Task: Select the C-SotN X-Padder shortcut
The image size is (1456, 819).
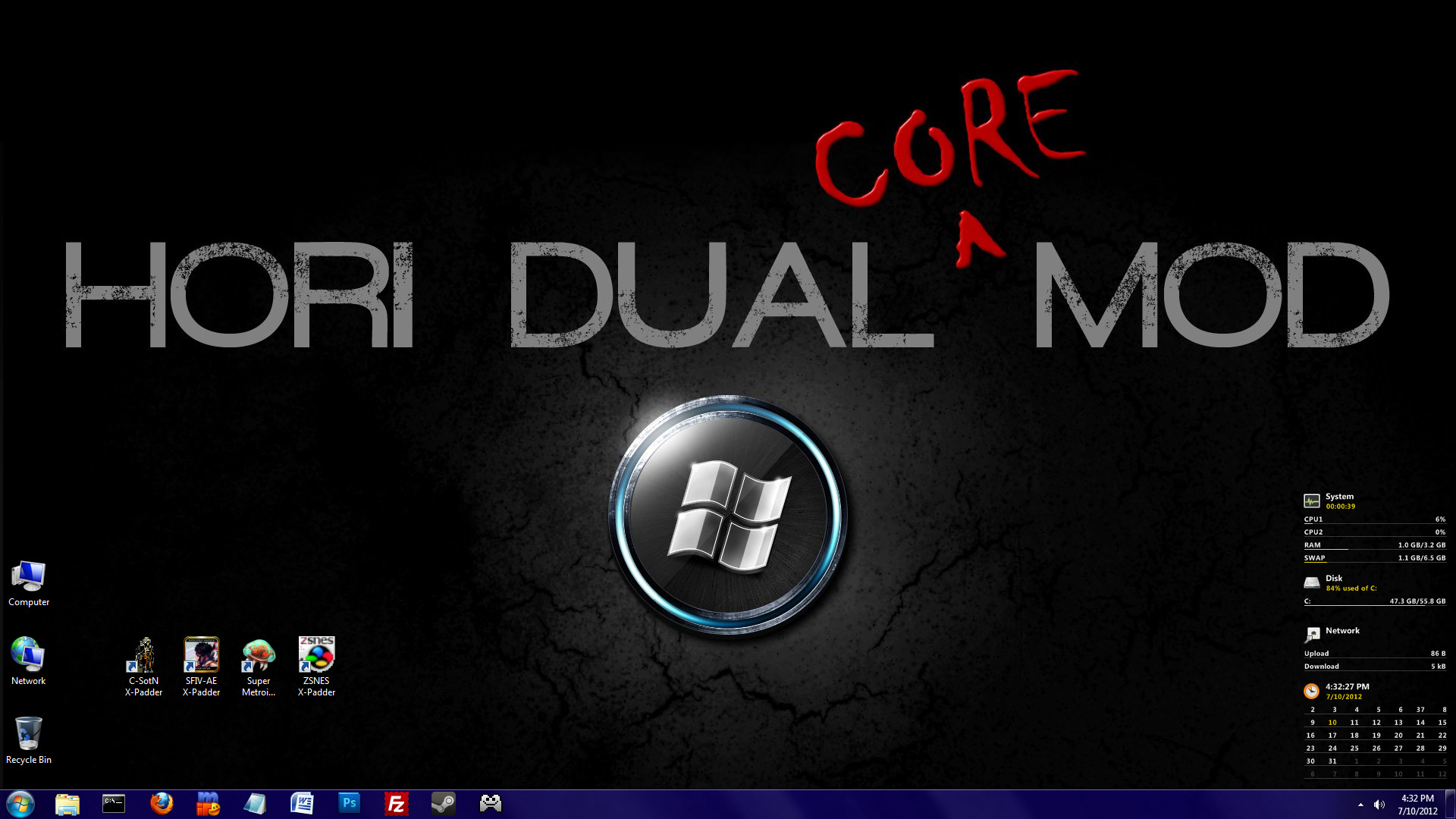Action: pyautogui.click(x=144, y=667)
